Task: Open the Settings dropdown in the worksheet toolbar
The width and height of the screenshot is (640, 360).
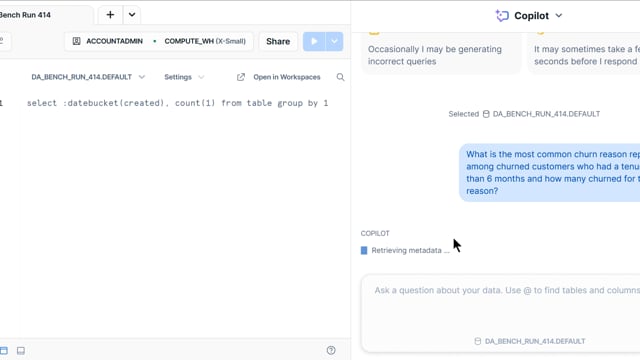Action: (x=184, y=77)
